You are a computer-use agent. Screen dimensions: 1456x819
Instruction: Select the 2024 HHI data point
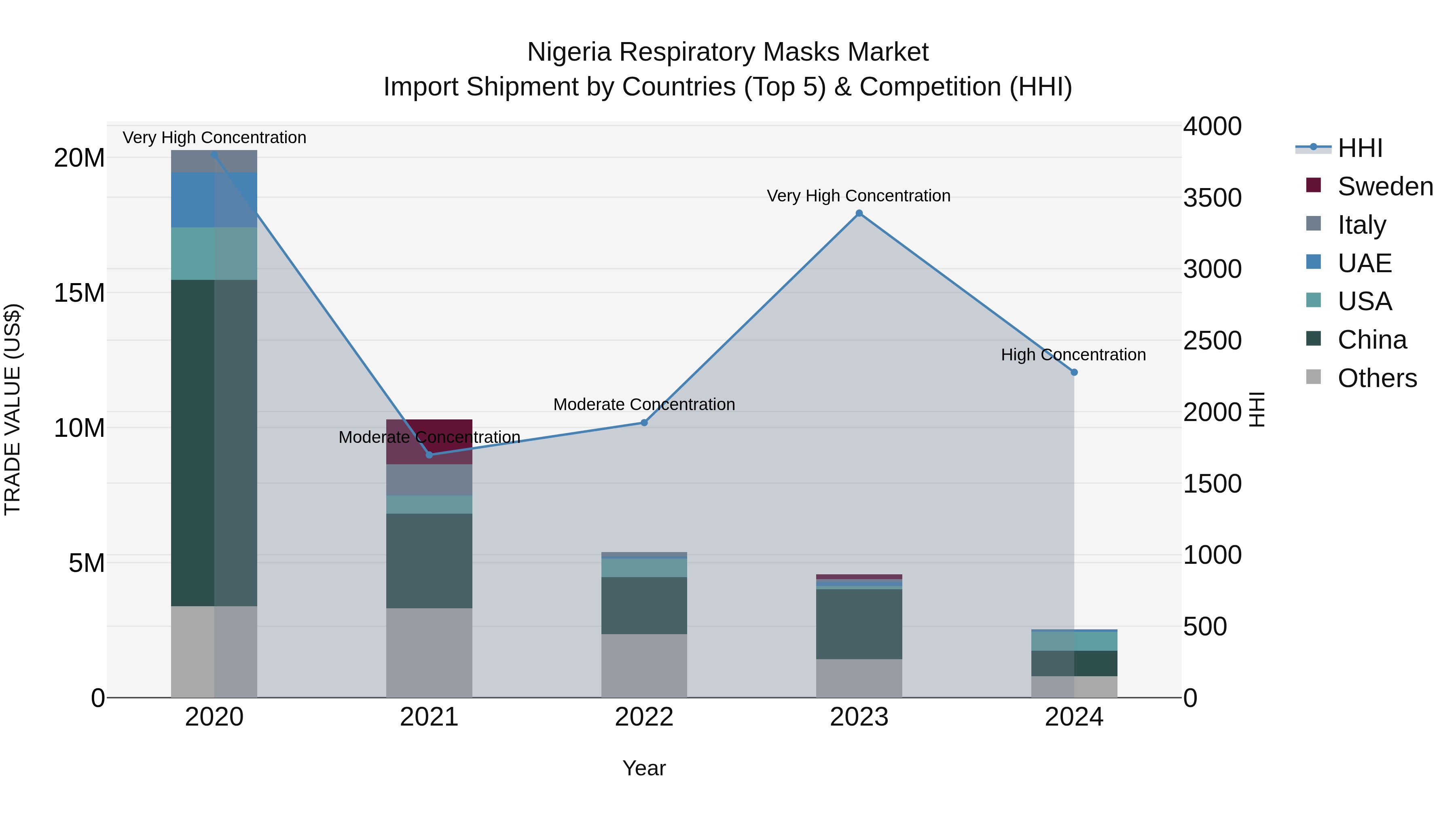1075,372
